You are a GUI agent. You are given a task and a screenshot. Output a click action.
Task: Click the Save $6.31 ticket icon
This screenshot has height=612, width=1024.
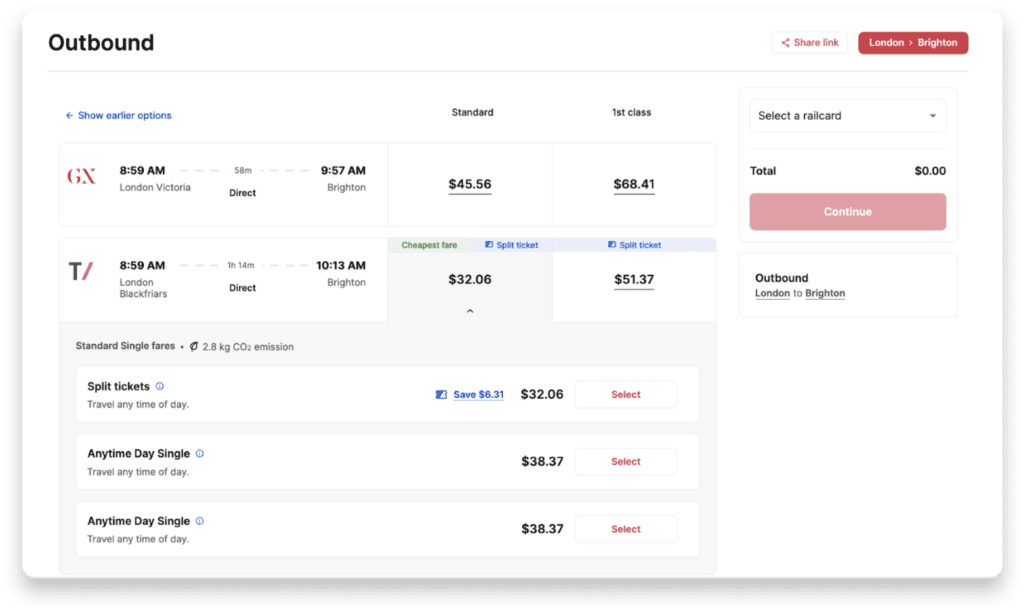click(x=441, y=394)
